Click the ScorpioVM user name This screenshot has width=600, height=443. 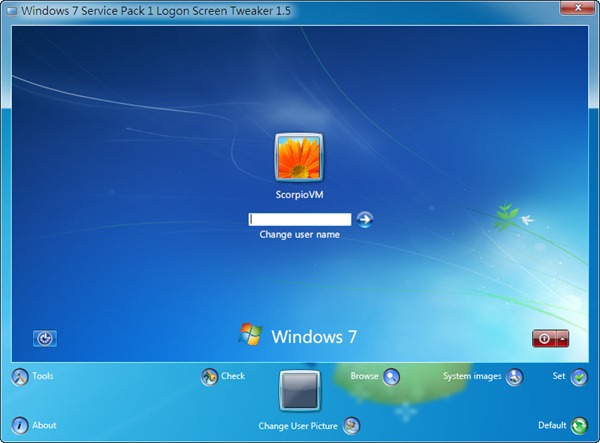coord(299,195)
